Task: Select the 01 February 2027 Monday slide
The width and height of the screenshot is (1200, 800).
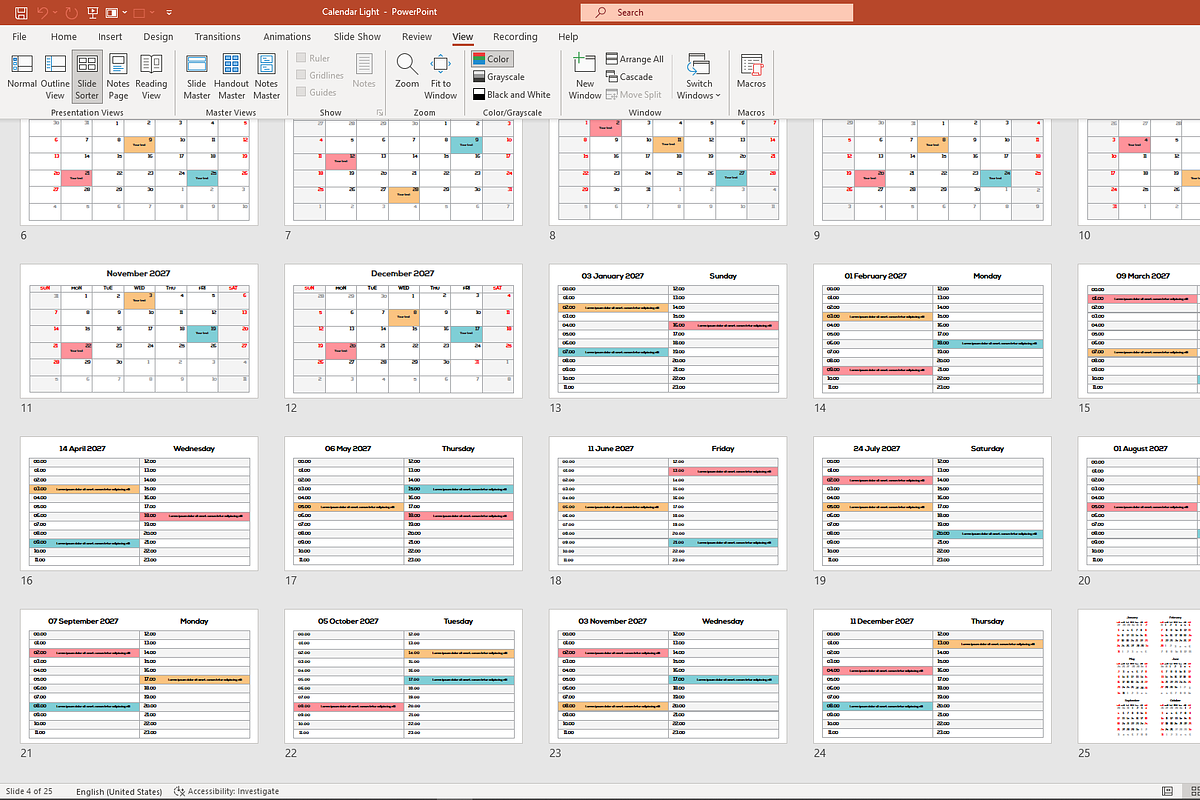Action: (932, 331)
